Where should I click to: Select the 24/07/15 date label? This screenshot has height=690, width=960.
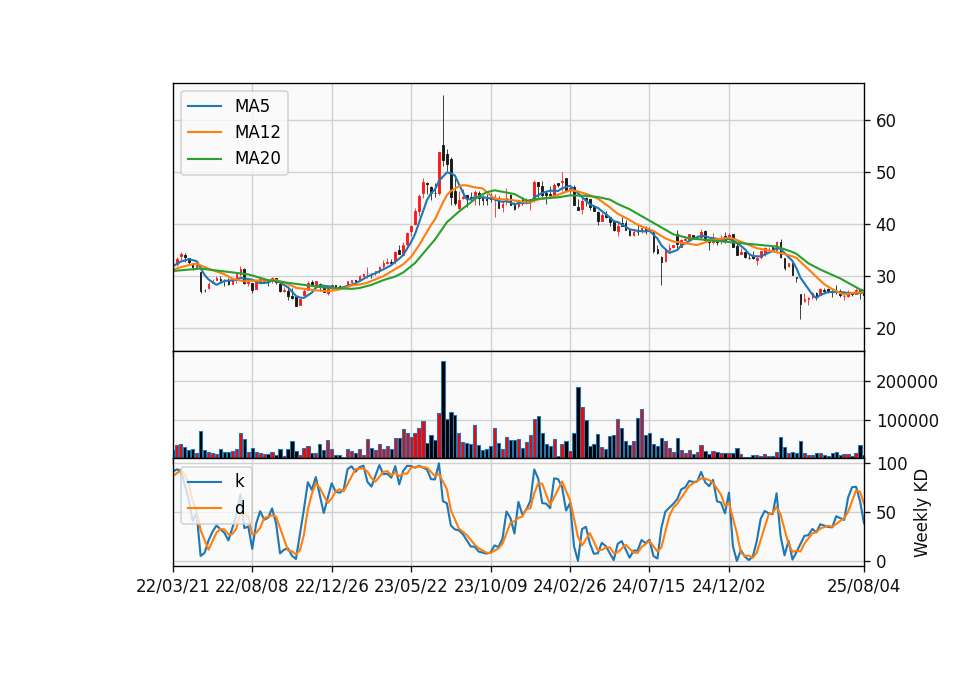click(649, 586)
